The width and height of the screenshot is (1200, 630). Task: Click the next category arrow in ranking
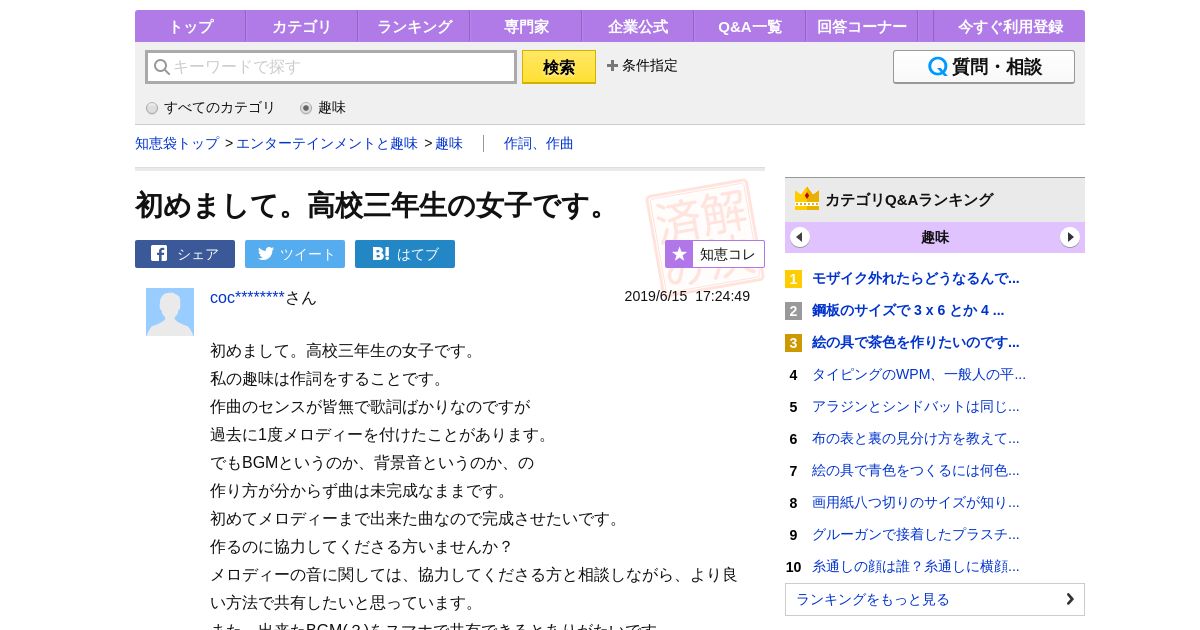pyautogui.click(x=1070, y=237)
